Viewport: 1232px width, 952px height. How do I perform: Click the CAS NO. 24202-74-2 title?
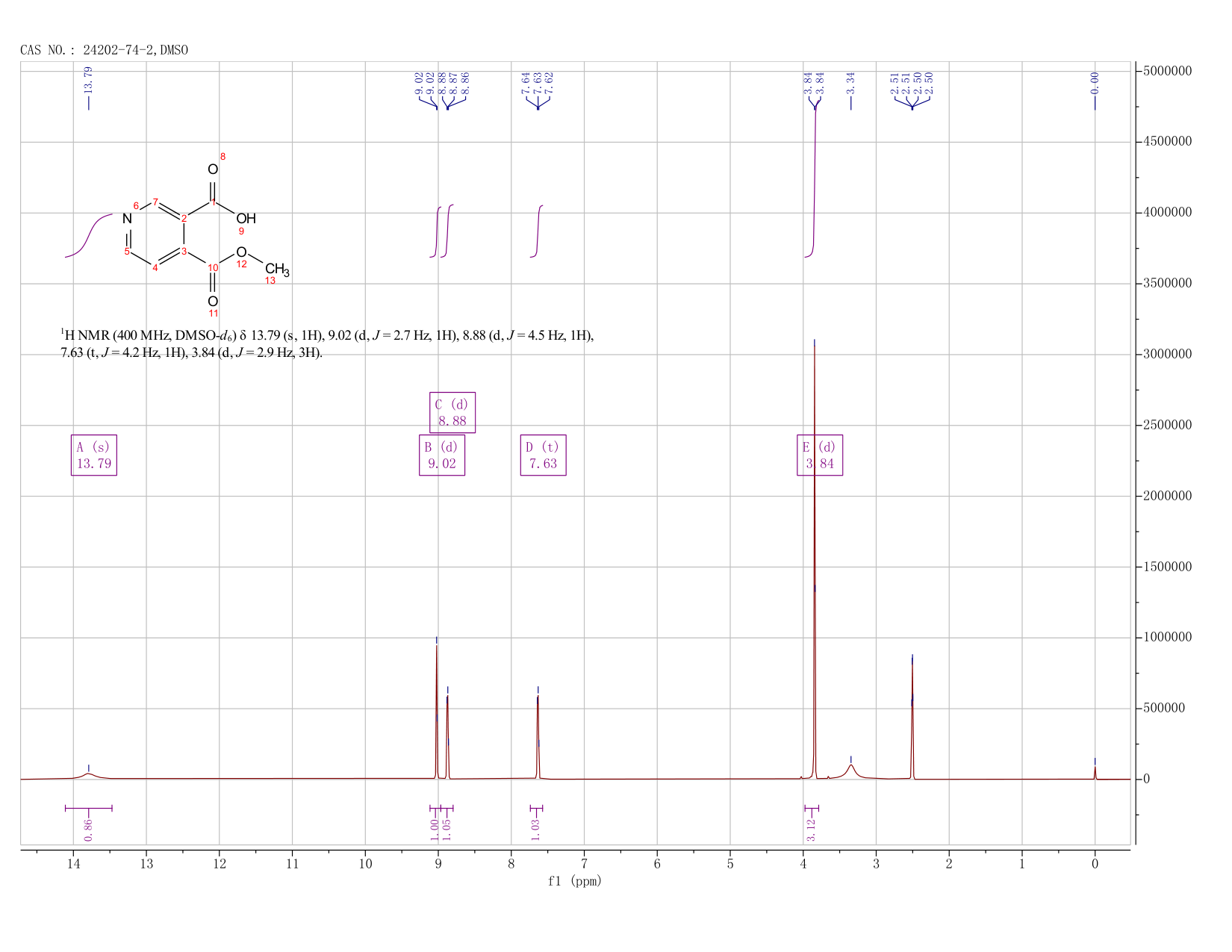click(105, 50)
